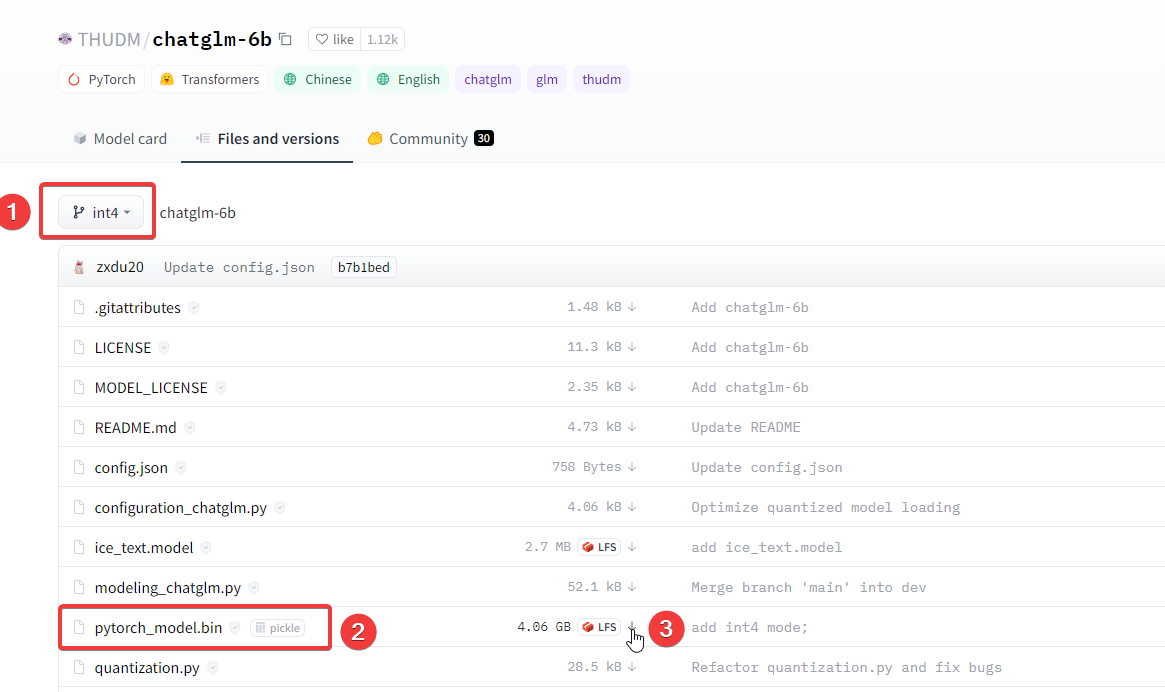The height and width of the screenshot is (692, 1165).
Task: Click the PyTorch tag
Action: [102, 80]
